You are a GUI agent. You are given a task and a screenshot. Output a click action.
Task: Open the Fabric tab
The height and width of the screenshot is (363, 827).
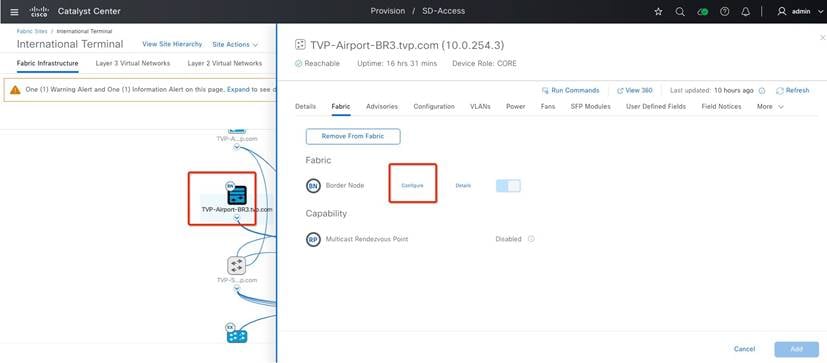pos(341,107)
